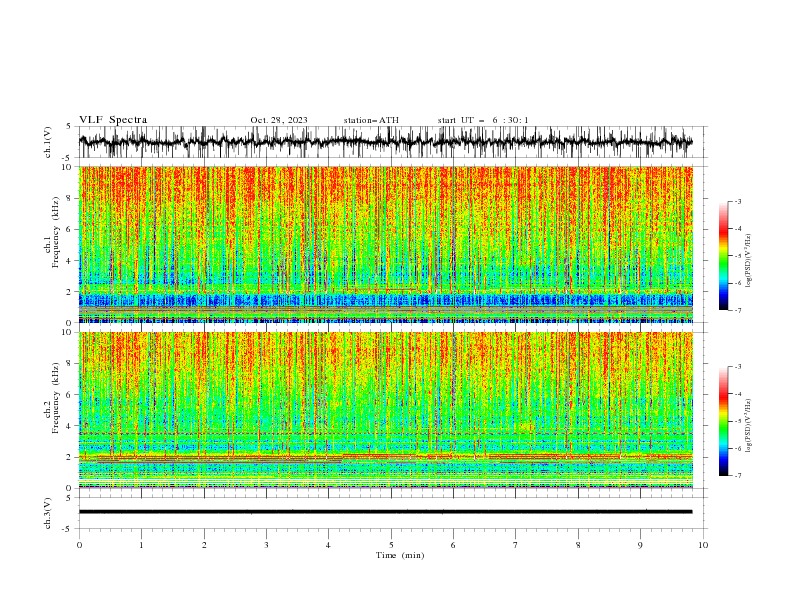This screenshot has width=792, height=612.
Task: Click the ch.2 PSD color scale bar
Action: click(723, 421)
